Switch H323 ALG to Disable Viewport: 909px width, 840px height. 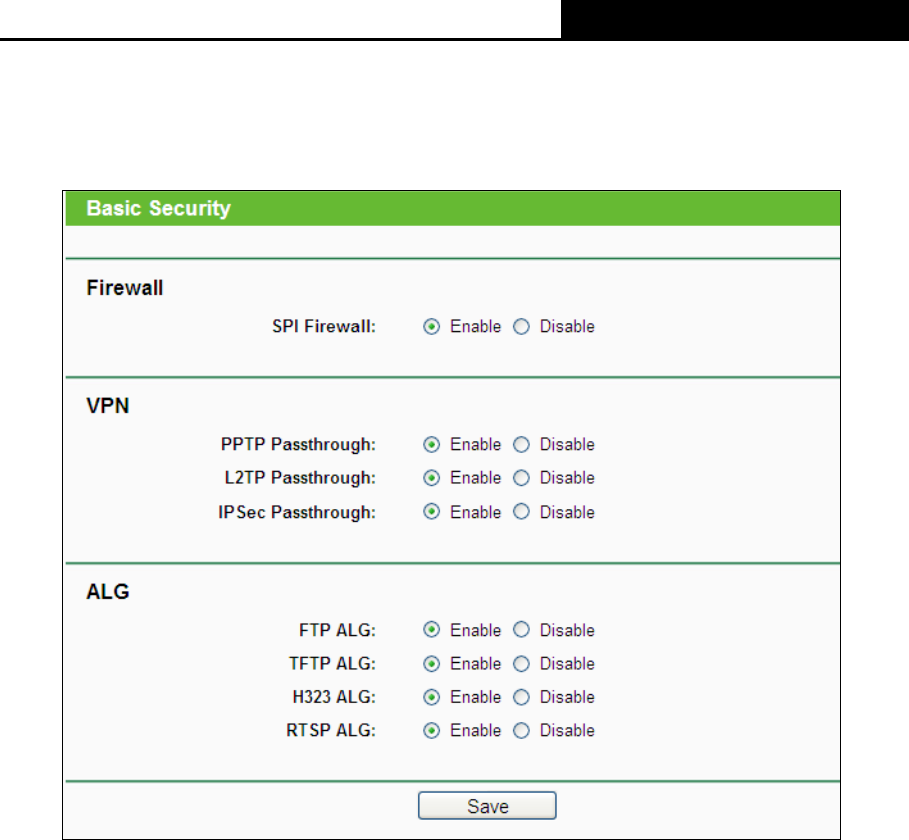pyautogui.click(x=521, y=697)
